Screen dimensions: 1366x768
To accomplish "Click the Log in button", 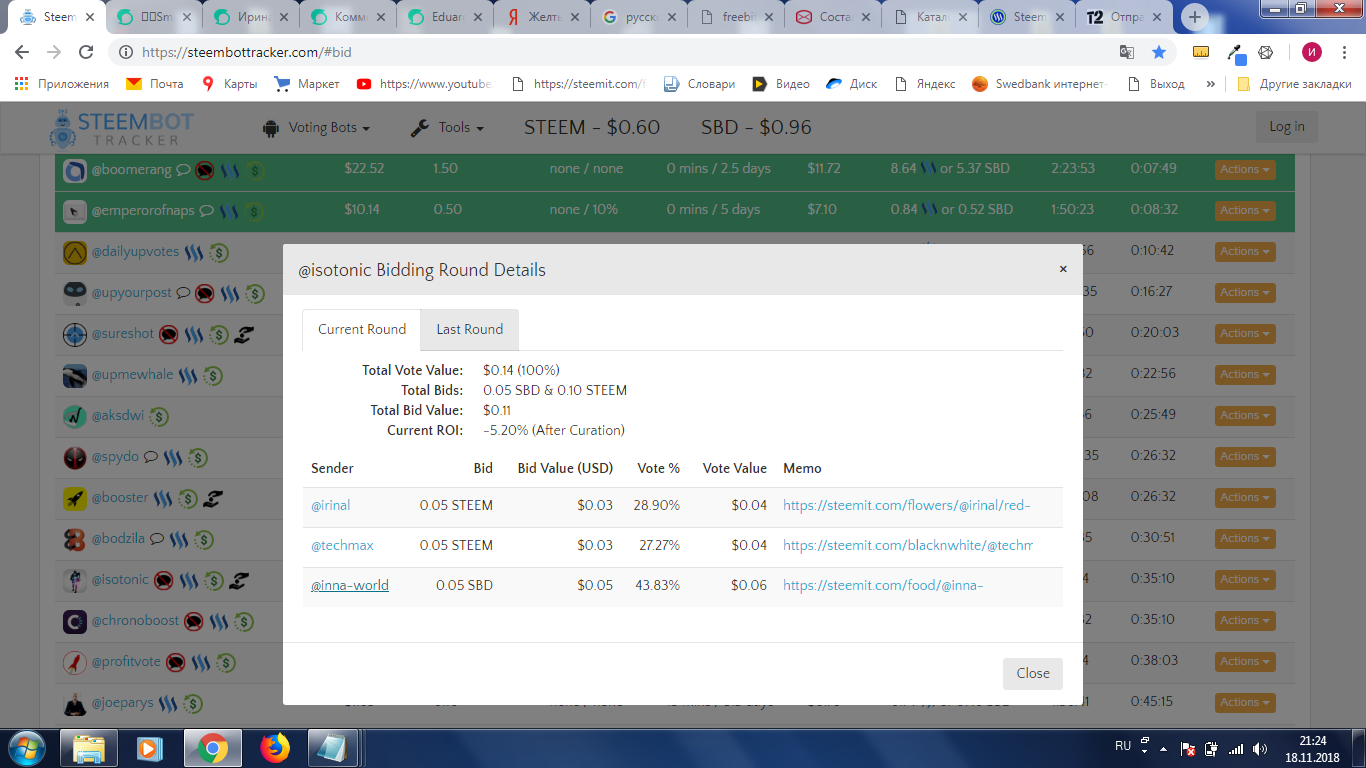I will click(x=1286, y=126).
